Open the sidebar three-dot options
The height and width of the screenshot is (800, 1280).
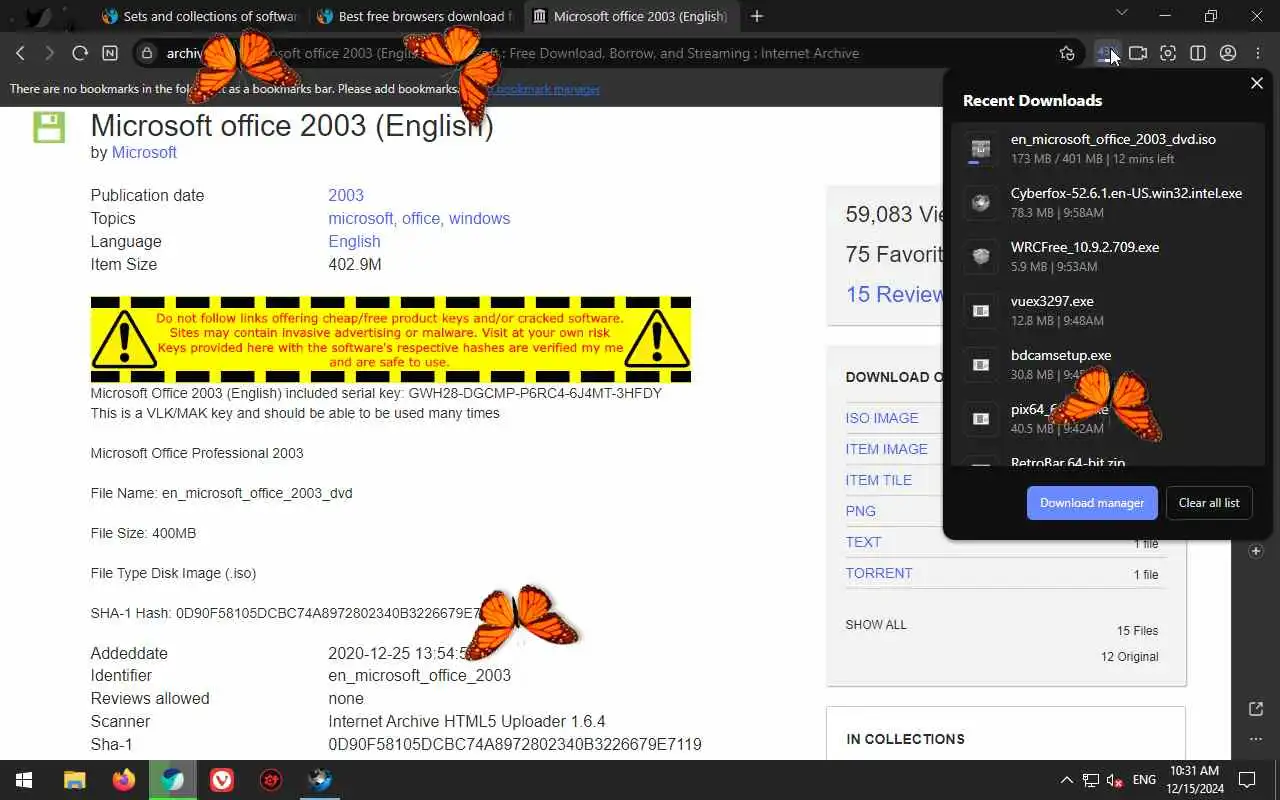(1256, 739)
